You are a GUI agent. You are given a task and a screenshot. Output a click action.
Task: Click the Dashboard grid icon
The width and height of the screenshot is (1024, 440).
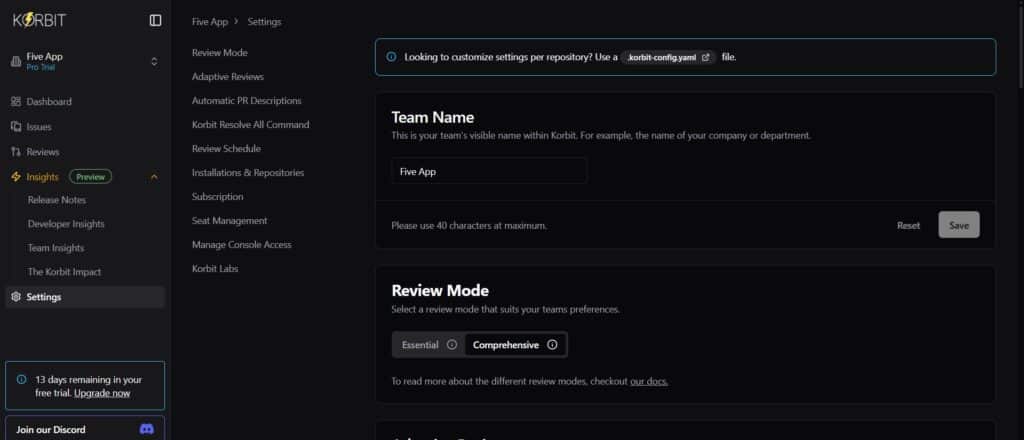click(16, 102)
